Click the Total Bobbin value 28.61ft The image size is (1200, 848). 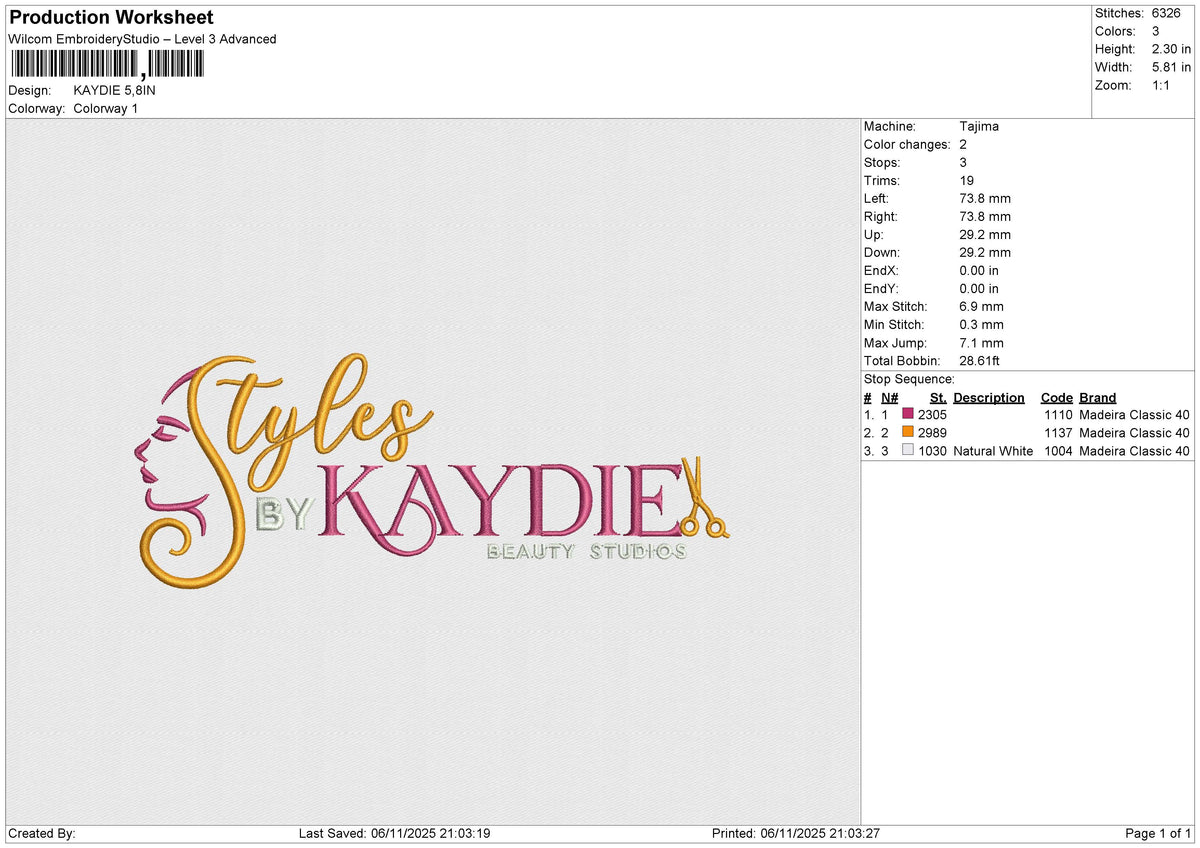[980, 360]
